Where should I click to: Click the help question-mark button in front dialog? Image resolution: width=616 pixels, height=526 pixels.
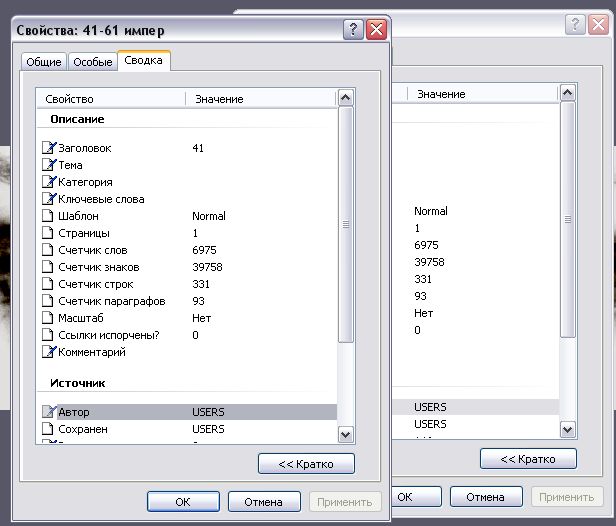point(354,30)
